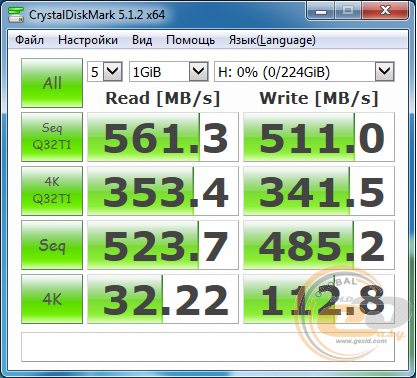Click the empty comment field at bottom
The height and width of the screenshot is (378, 417).
208,347
